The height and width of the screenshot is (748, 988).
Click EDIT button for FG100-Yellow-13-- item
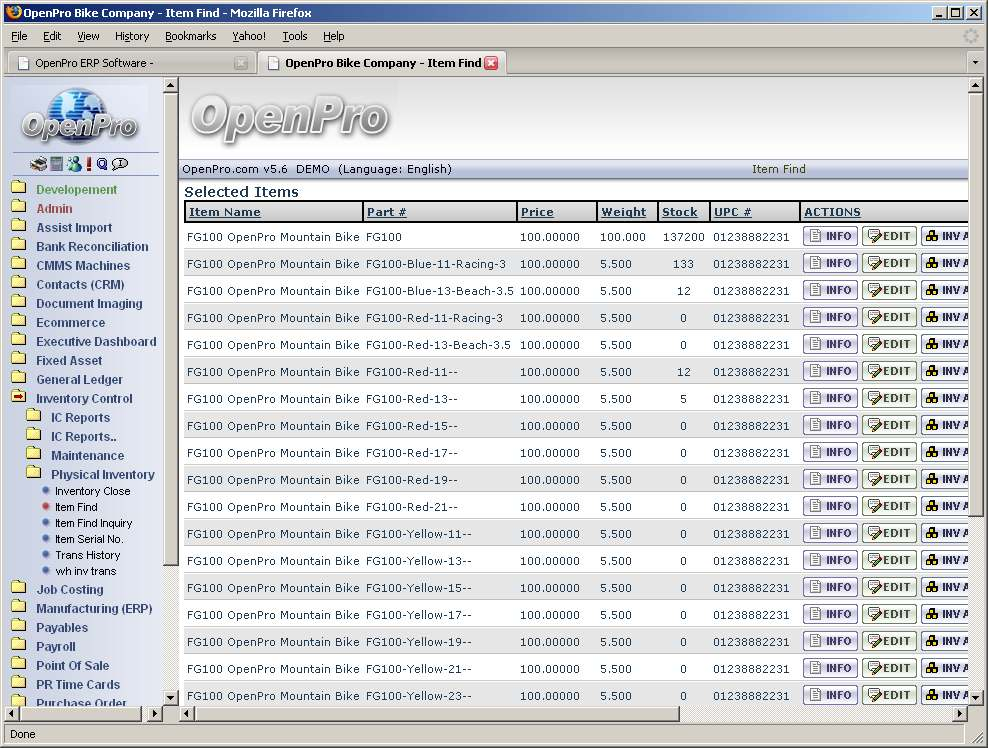(889, 561)
